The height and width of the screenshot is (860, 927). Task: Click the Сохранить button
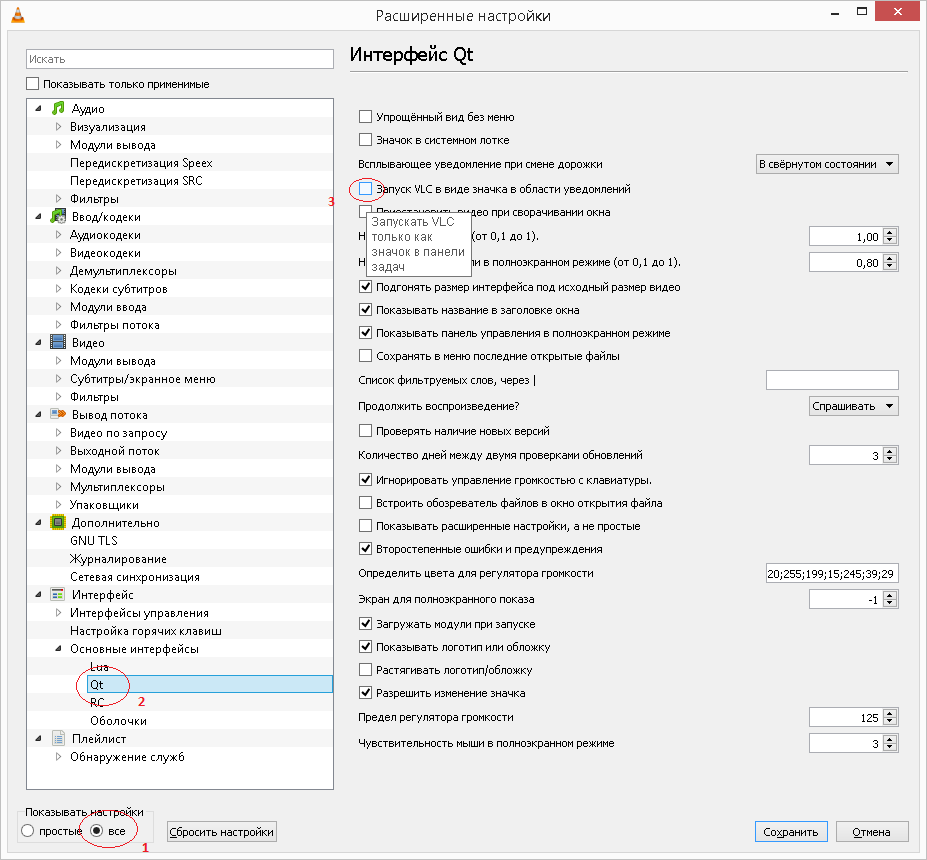791,832
